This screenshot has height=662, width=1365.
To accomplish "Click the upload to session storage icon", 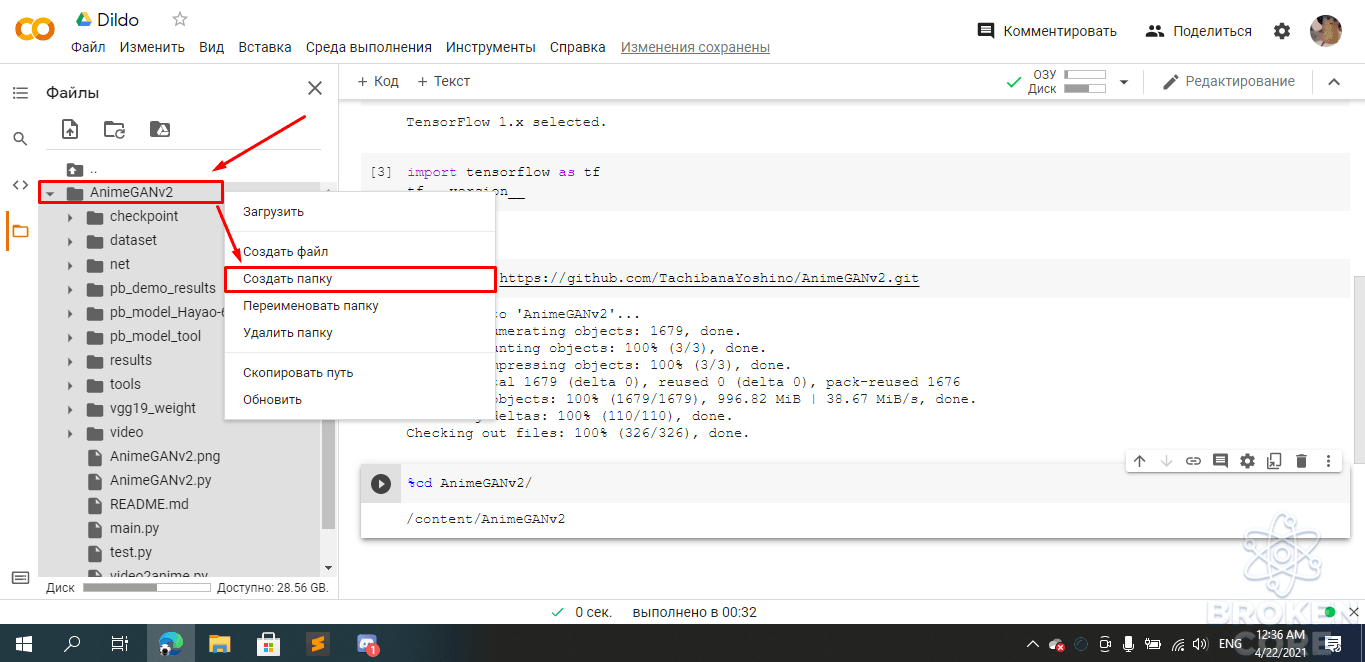I will (x=70, y=129).
